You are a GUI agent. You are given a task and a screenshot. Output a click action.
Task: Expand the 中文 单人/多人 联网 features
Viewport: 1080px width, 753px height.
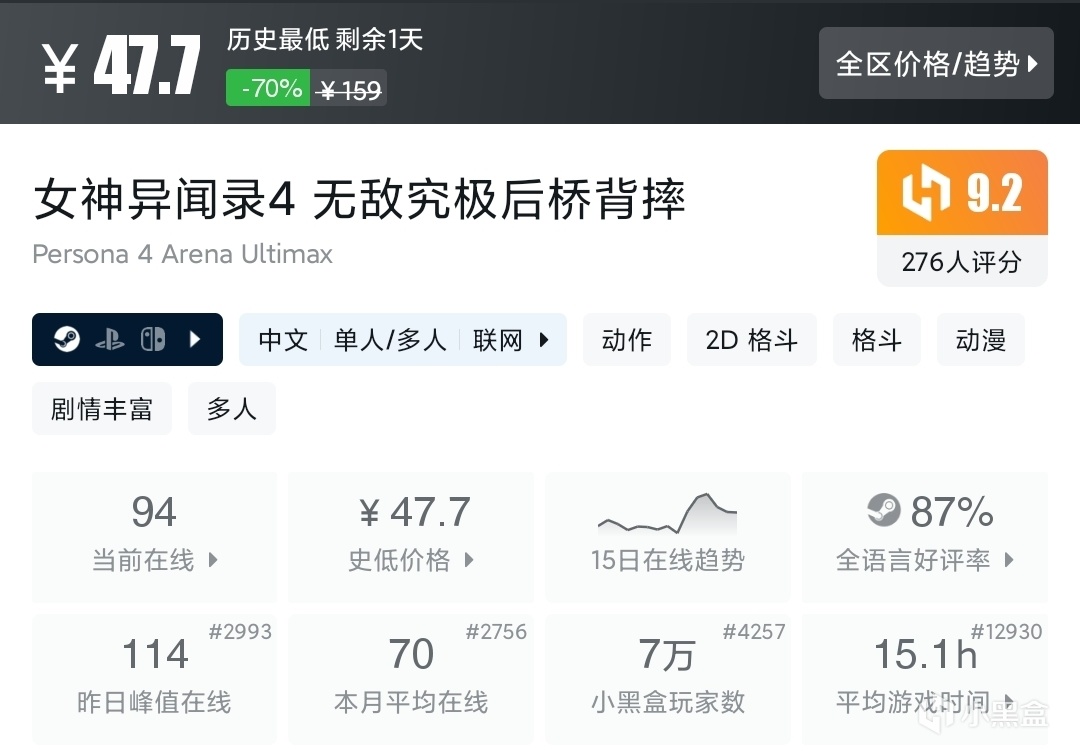pyautogui.click(x=403, y=340)
